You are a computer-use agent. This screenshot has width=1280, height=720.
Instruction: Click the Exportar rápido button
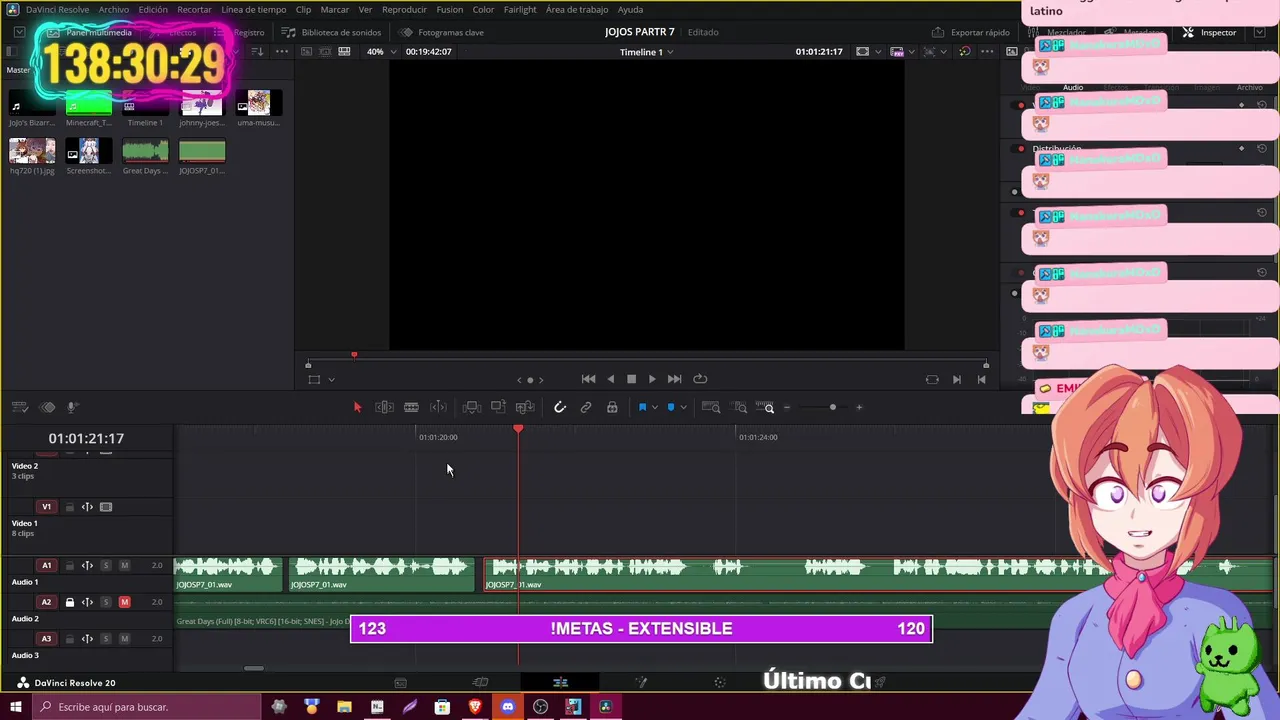click(970, 32)
